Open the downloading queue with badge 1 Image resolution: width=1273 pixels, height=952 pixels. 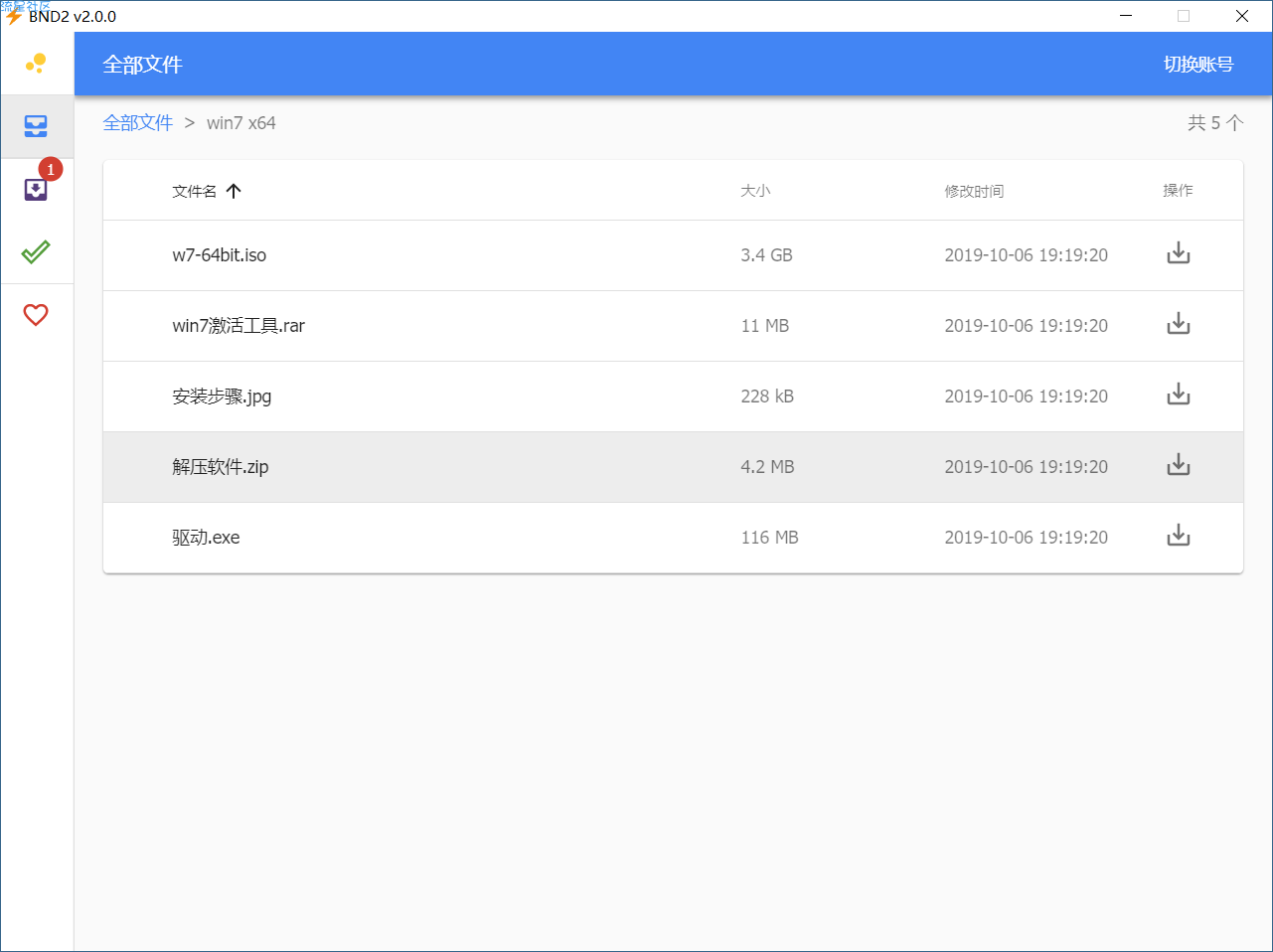tap(36, 189)
